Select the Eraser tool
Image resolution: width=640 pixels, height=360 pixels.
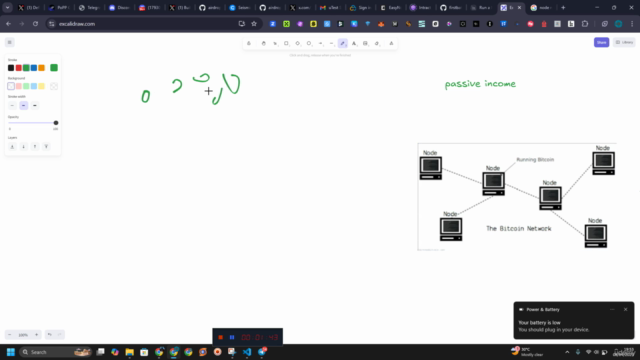pyautogui.click(x=377, y=43)
